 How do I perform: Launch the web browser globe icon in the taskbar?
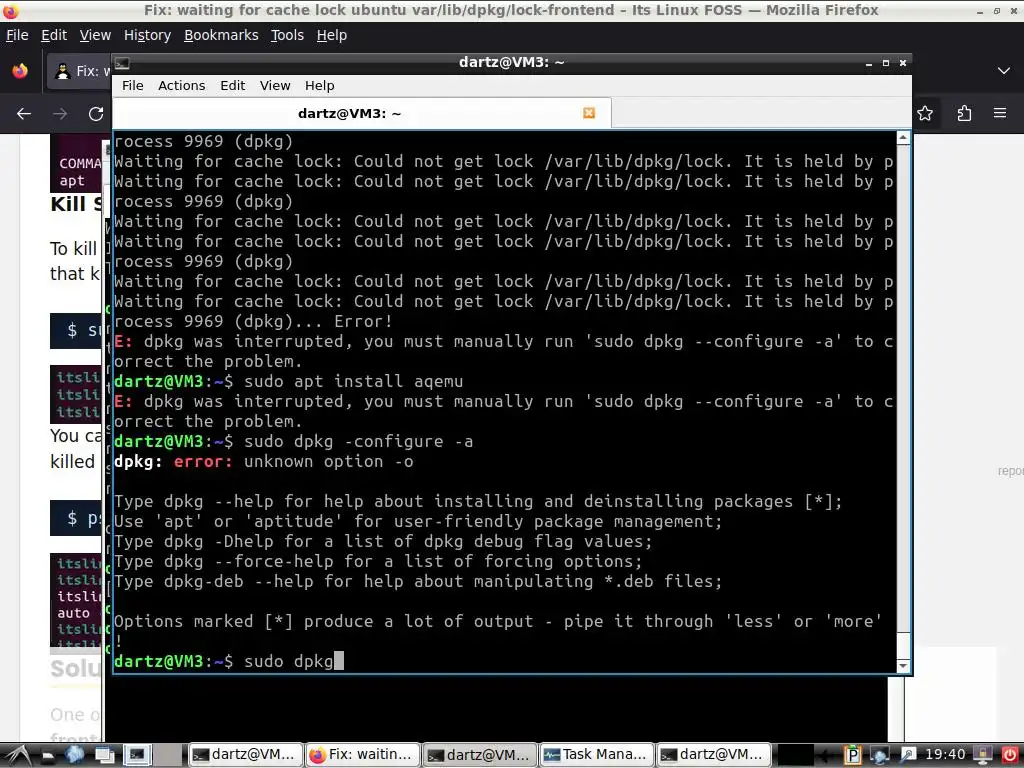74,754
